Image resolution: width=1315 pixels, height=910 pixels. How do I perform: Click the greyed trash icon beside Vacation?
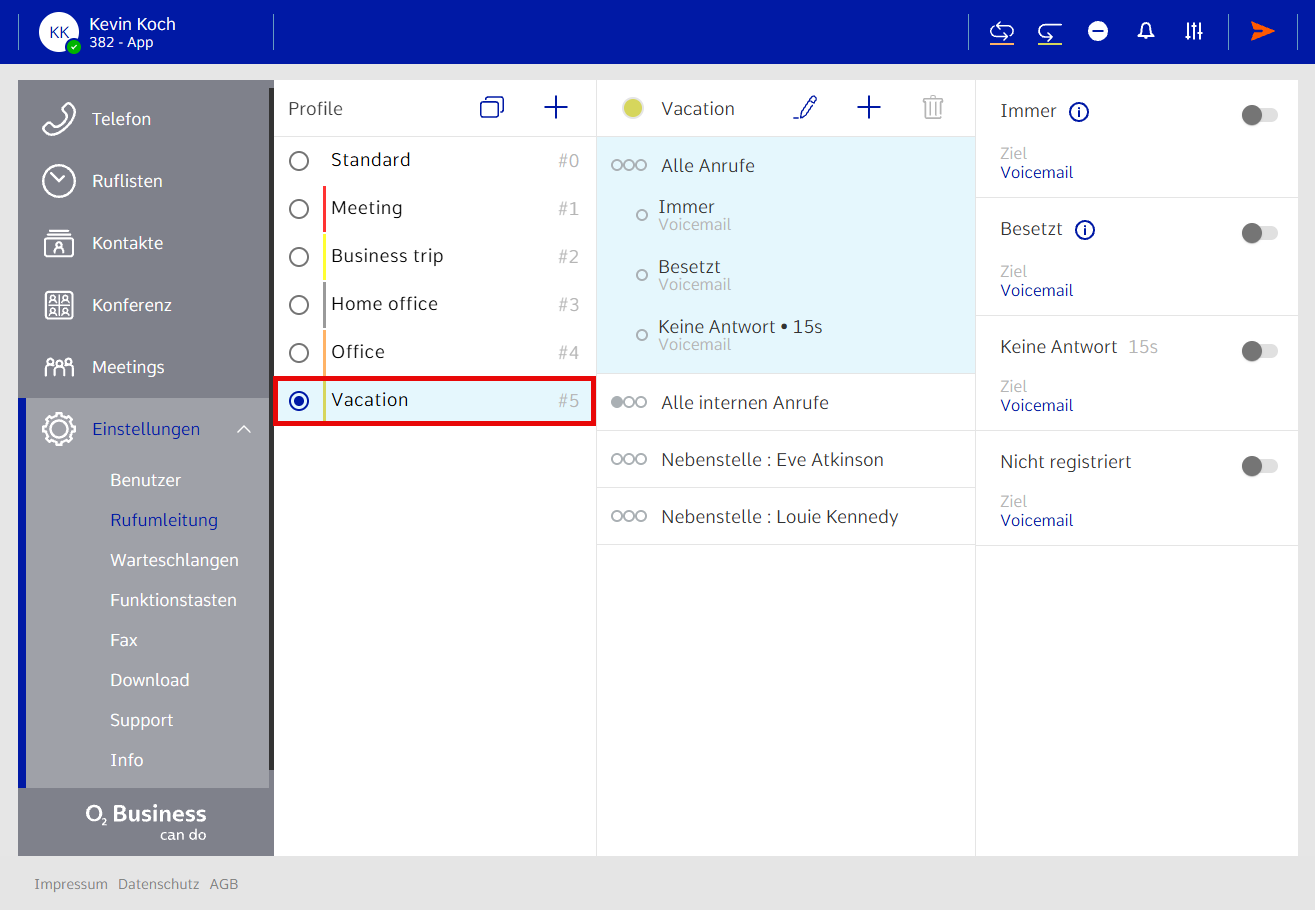(932, 108)
